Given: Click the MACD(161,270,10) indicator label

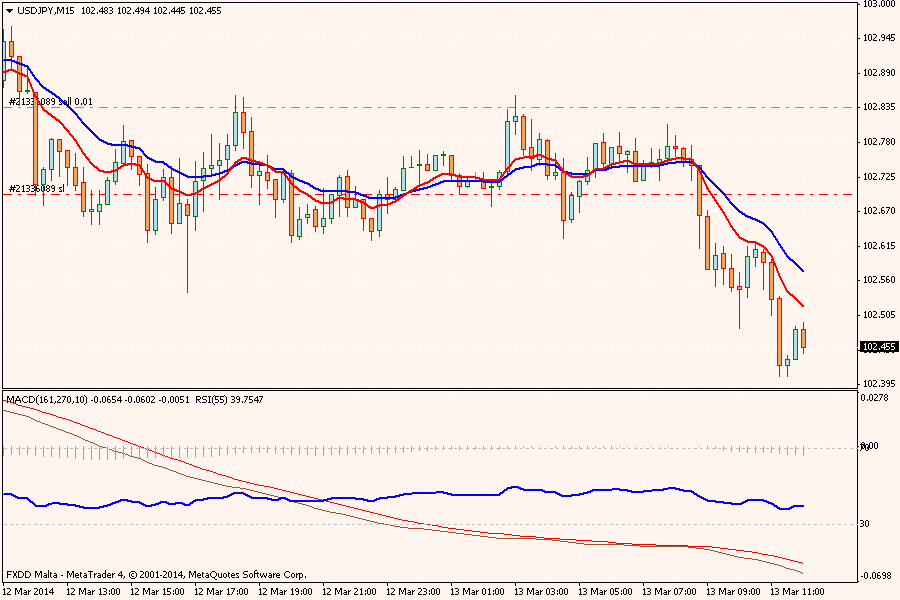Looking at the screenshot, I should 46,400.
